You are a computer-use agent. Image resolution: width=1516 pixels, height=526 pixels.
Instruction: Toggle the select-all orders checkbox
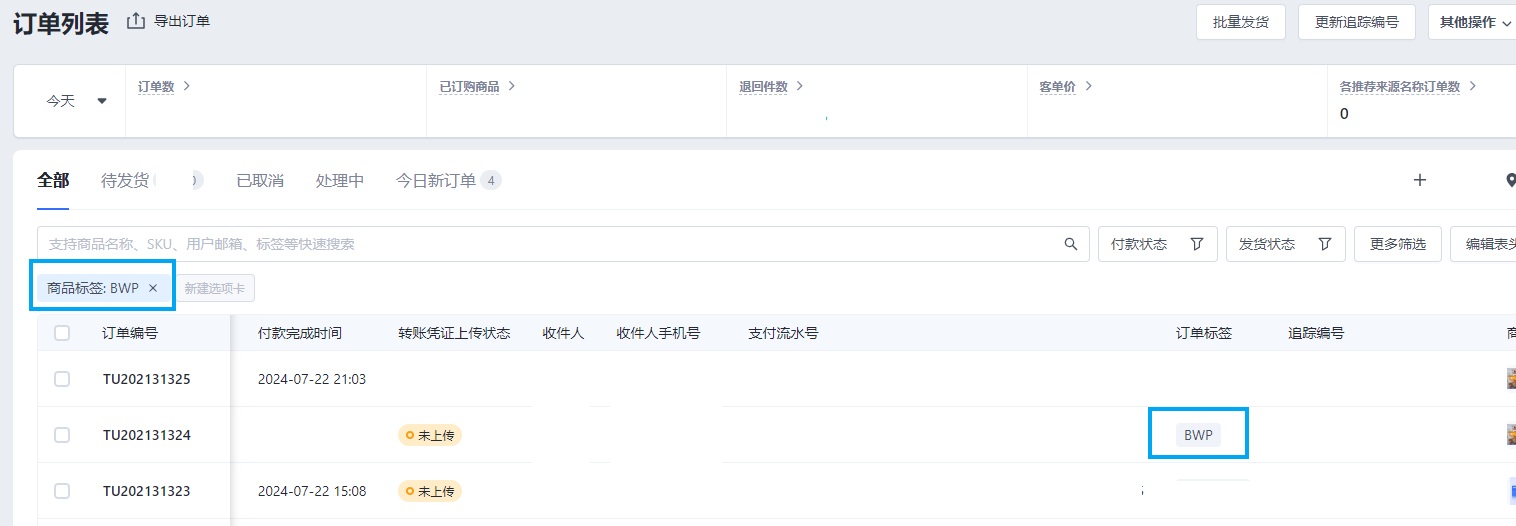click(x=62, y=333)
